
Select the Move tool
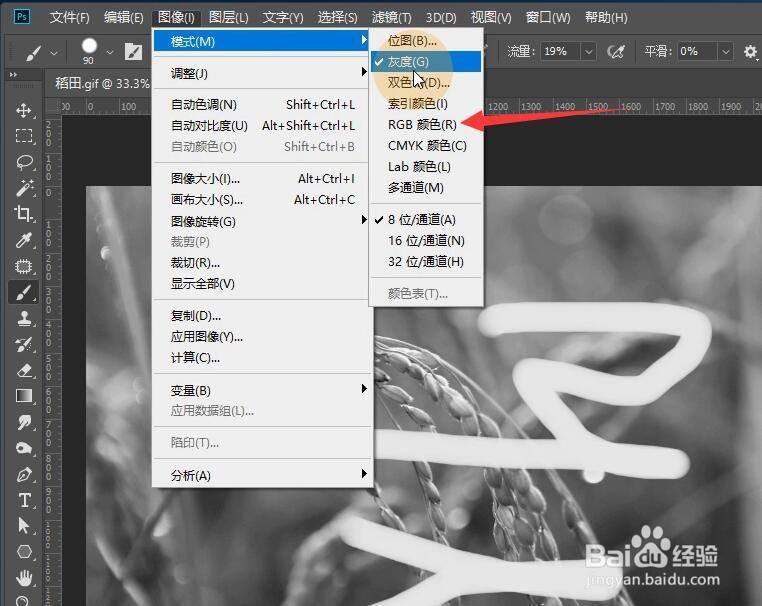pos(23,110)
